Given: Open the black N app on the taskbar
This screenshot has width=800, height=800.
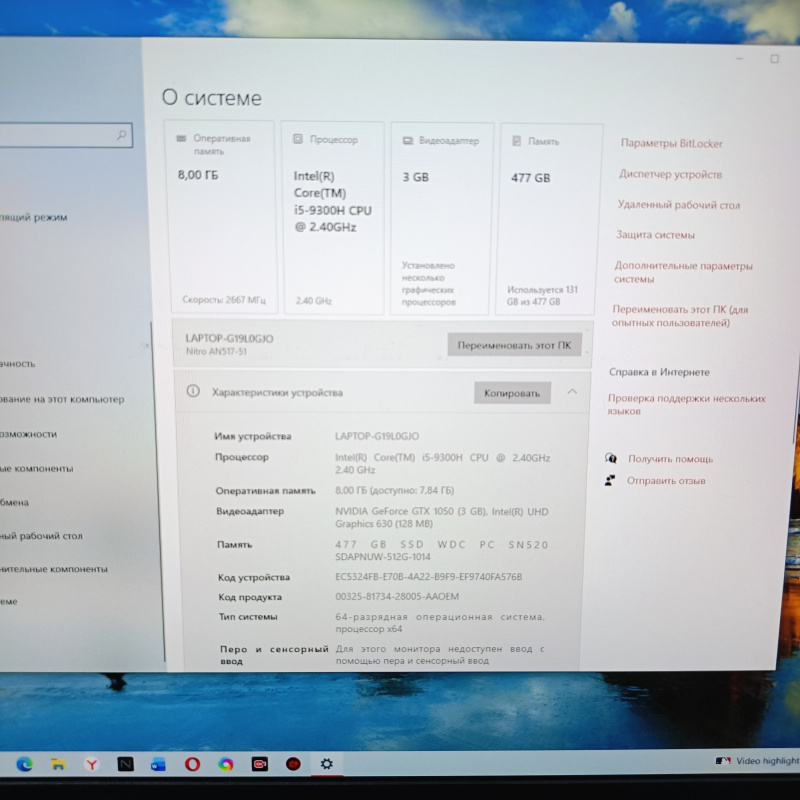Looking at the screenshot, I should tap(126, 764).
